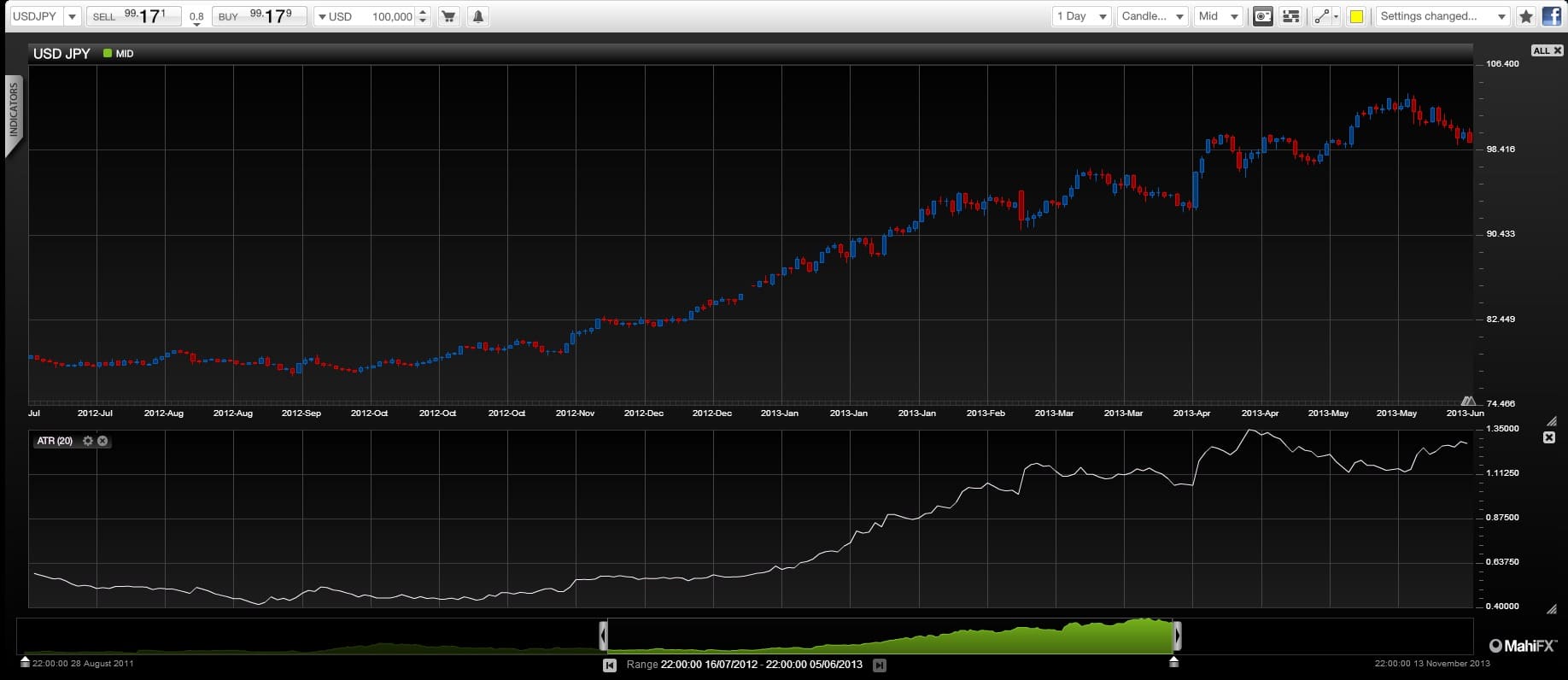
Task: Clear all drawings with ALL X button
Action: point(1548,50)
